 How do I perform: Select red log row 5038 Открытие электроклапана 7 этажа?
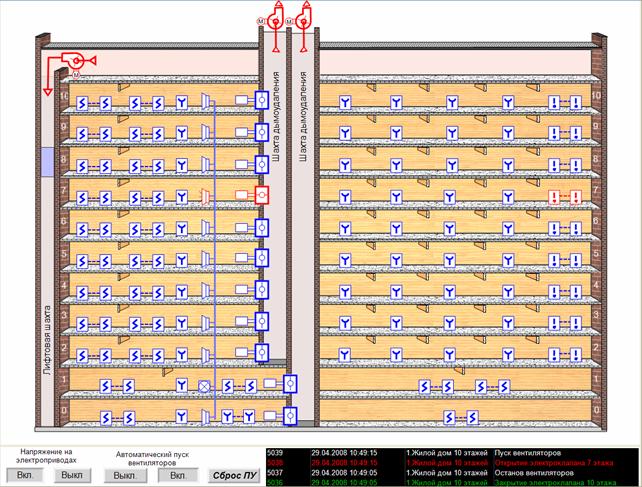point(452,463)
